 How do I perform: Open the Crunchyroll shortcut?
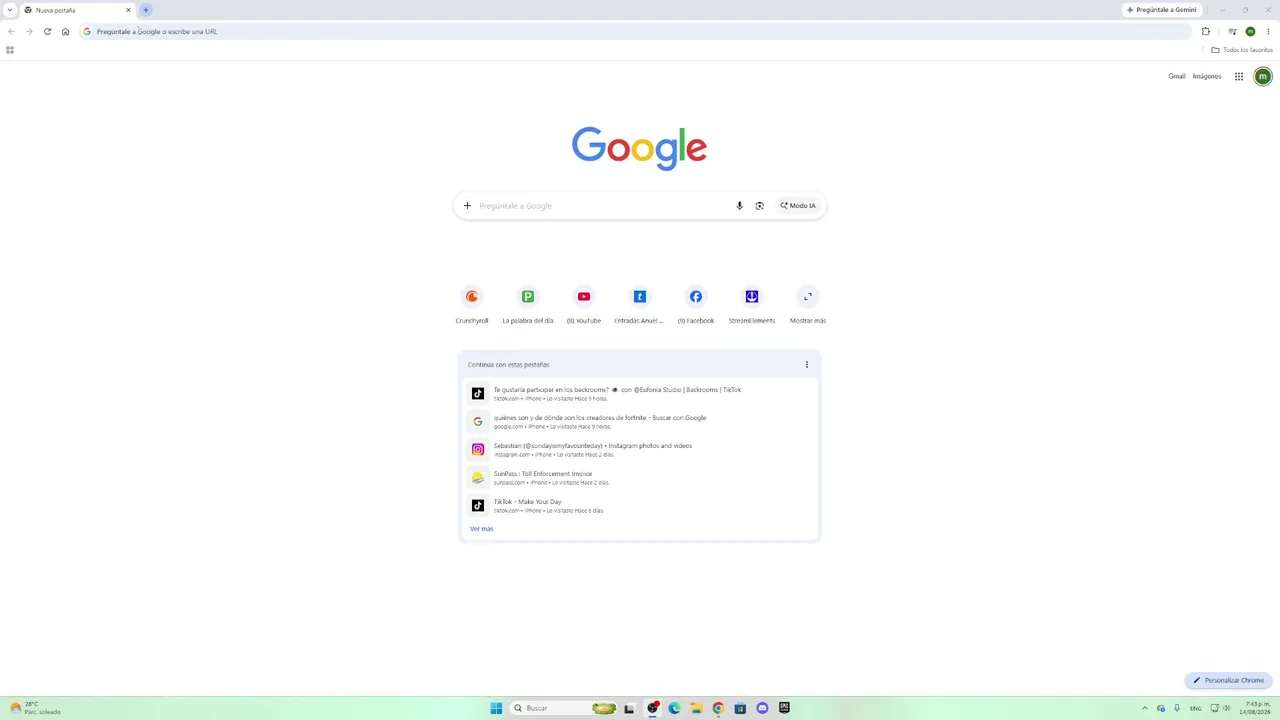click(x=472, y=304)
